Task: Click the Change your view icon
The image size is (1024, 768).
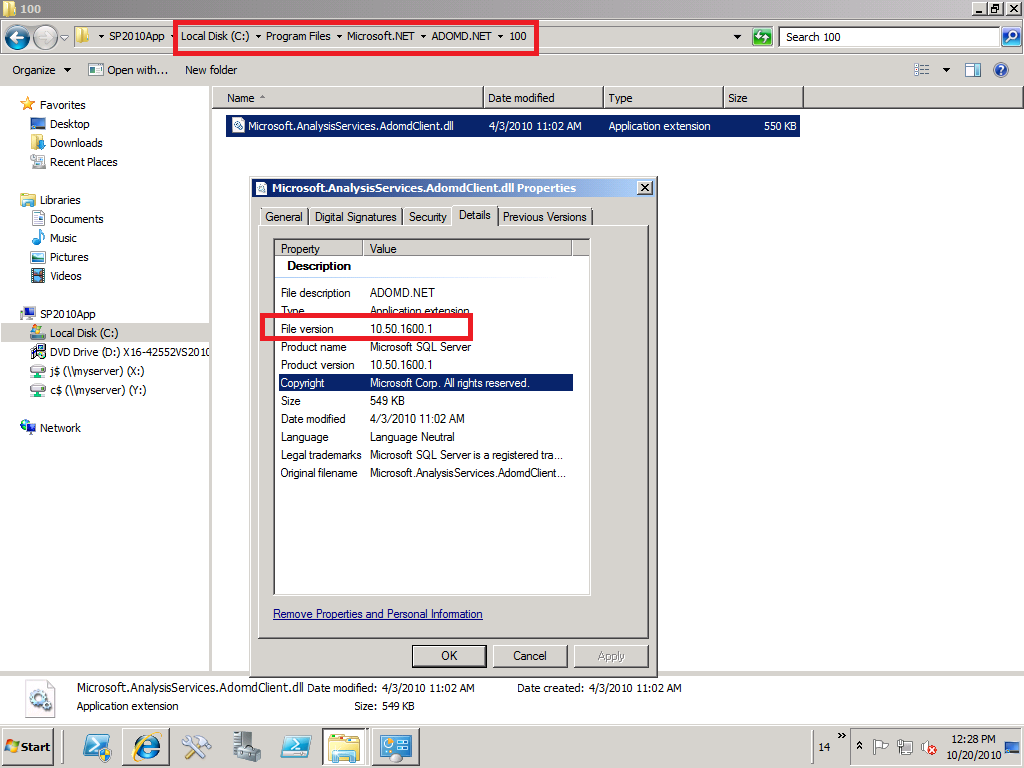Action: coord(921,70)
